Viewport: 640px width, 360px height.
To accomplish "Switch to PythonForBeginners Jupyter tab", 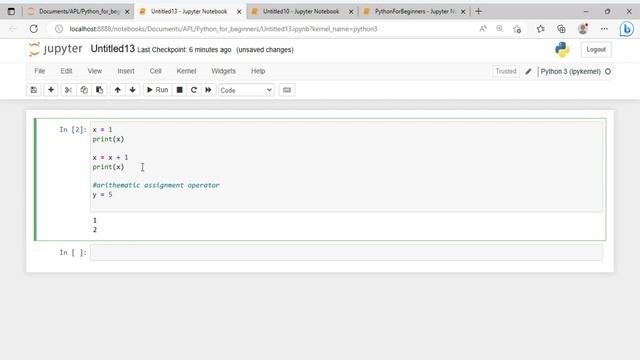I will 414,11.
